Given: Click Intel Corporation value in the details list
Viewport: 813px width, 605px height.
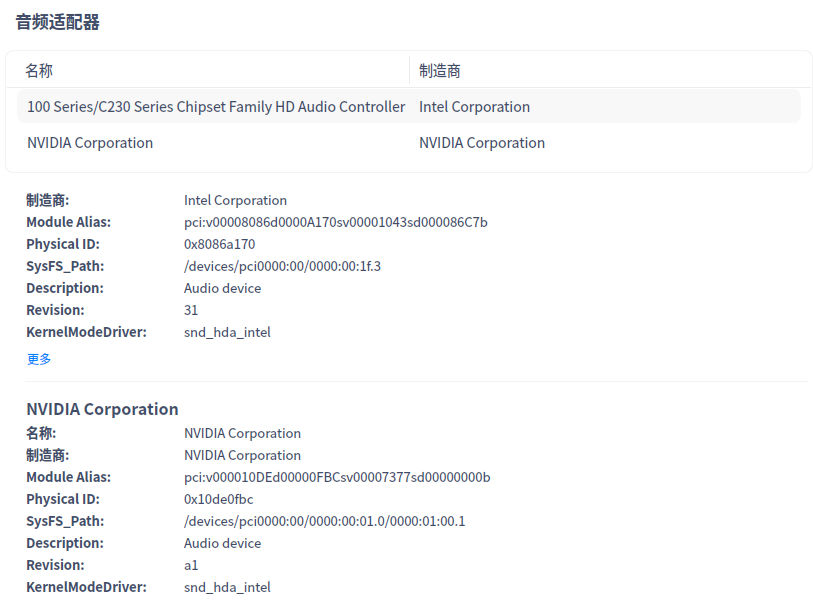Looking at the screenshot, I should click(x=235, y=200).
